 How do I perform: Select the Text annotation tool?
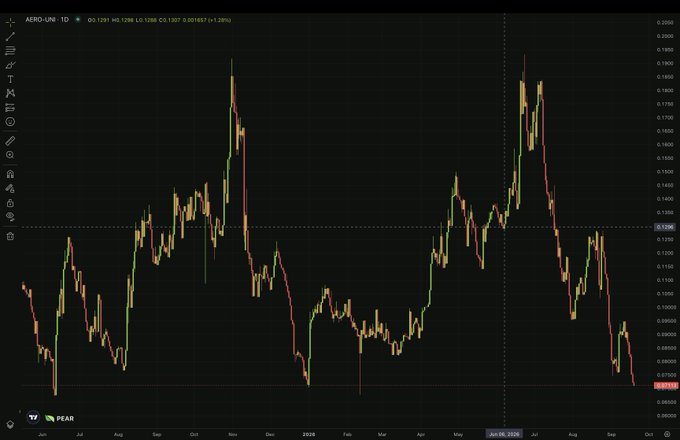pyautogui.click(x=10, y=79)
